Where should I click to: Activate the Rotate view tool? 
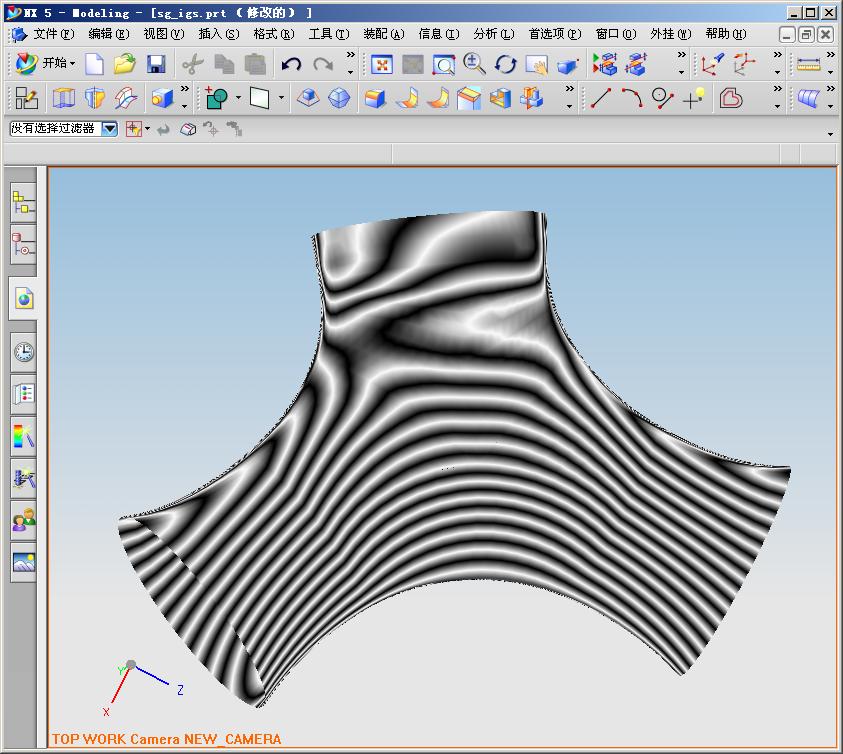click(x=505, y=65)
